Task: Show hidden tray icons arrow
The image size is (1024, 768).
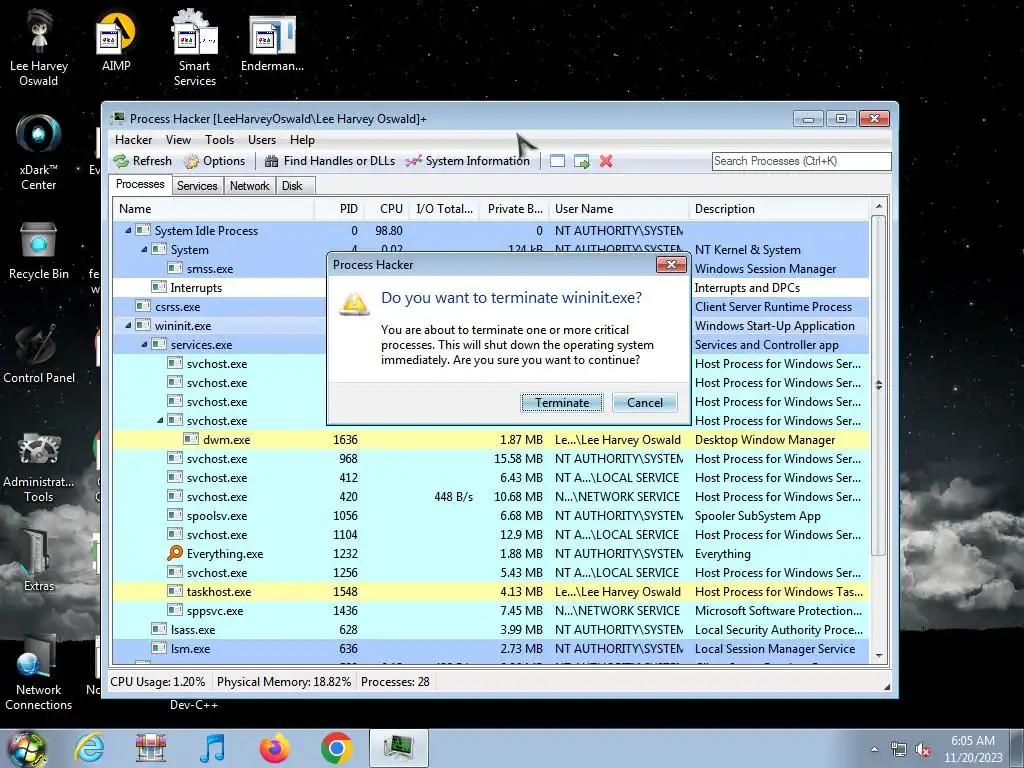Action: point(874,750)
